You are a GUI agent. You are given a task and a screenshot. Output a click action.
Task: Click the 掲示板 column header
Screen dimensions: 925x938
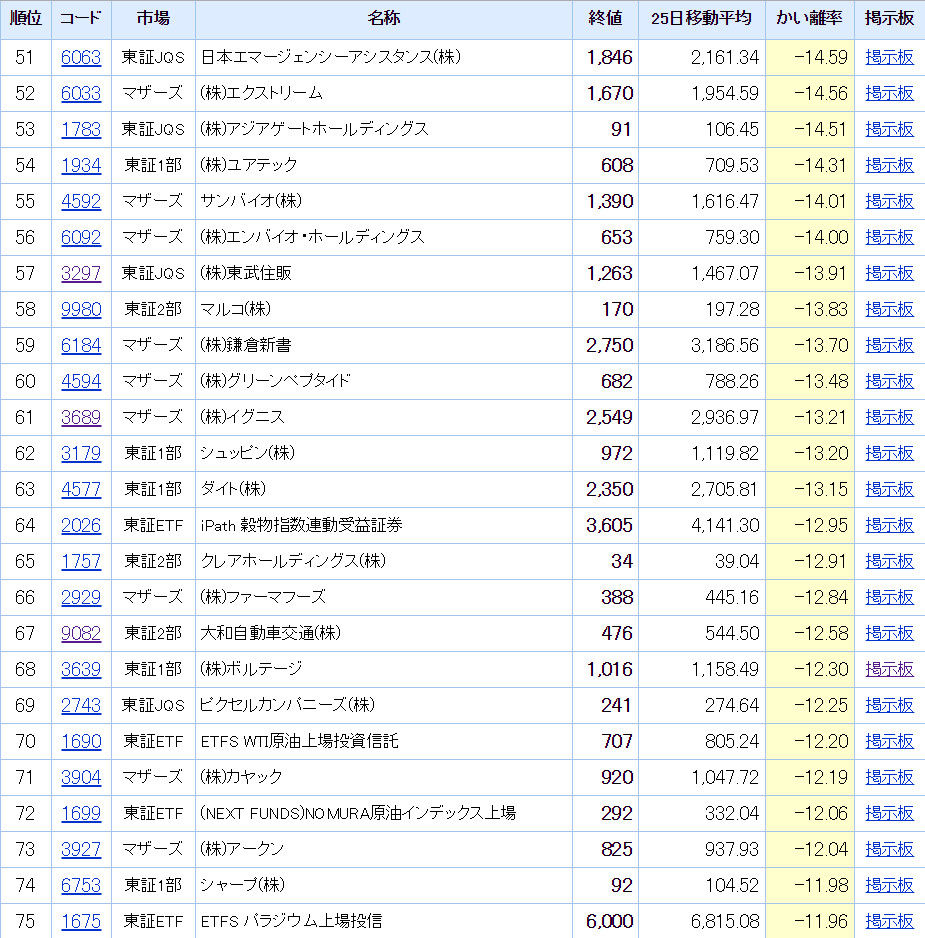click(889, 19)
